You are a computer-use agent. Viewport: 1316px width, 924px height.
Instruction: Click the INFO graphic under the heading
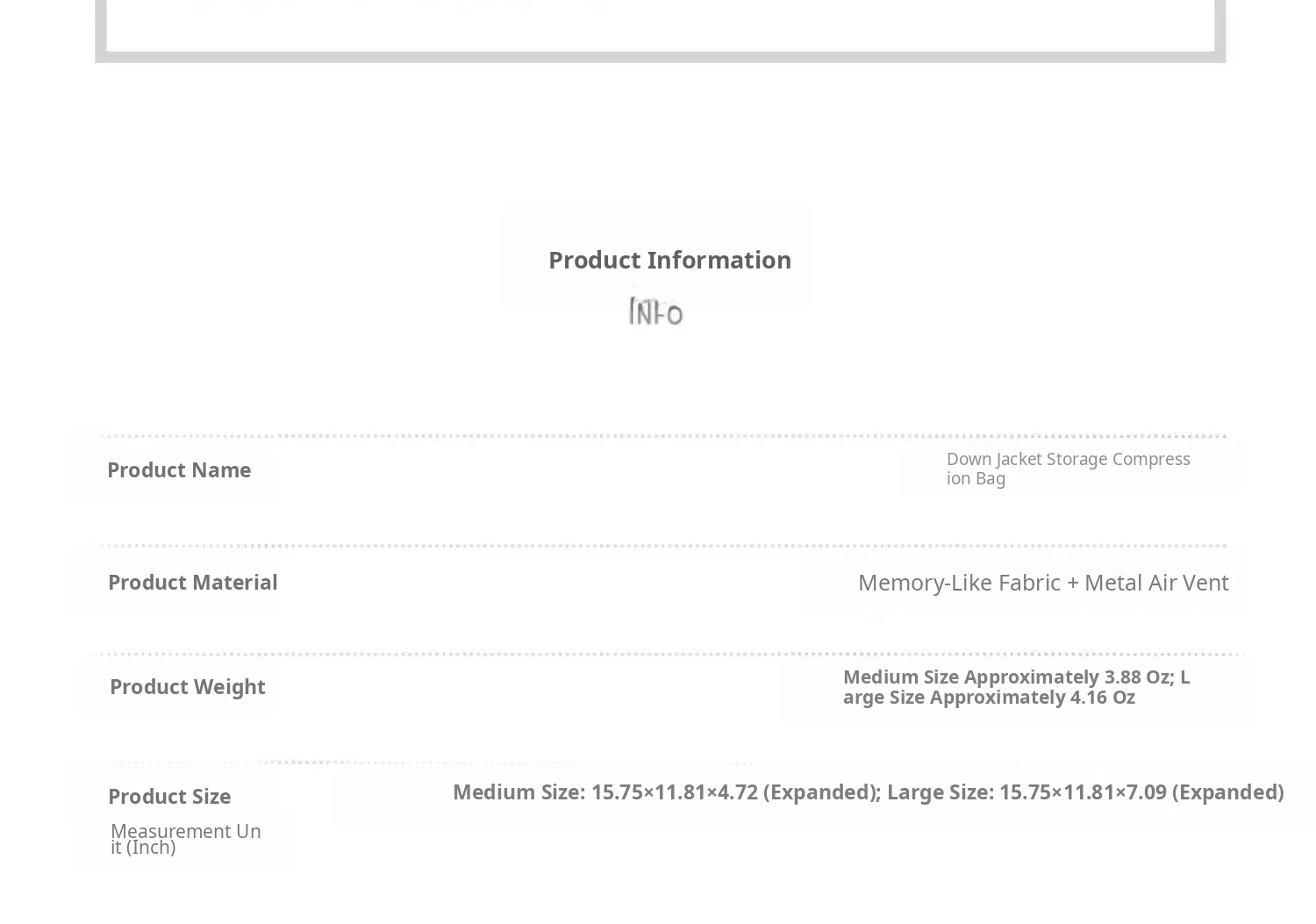pos(655,312)
